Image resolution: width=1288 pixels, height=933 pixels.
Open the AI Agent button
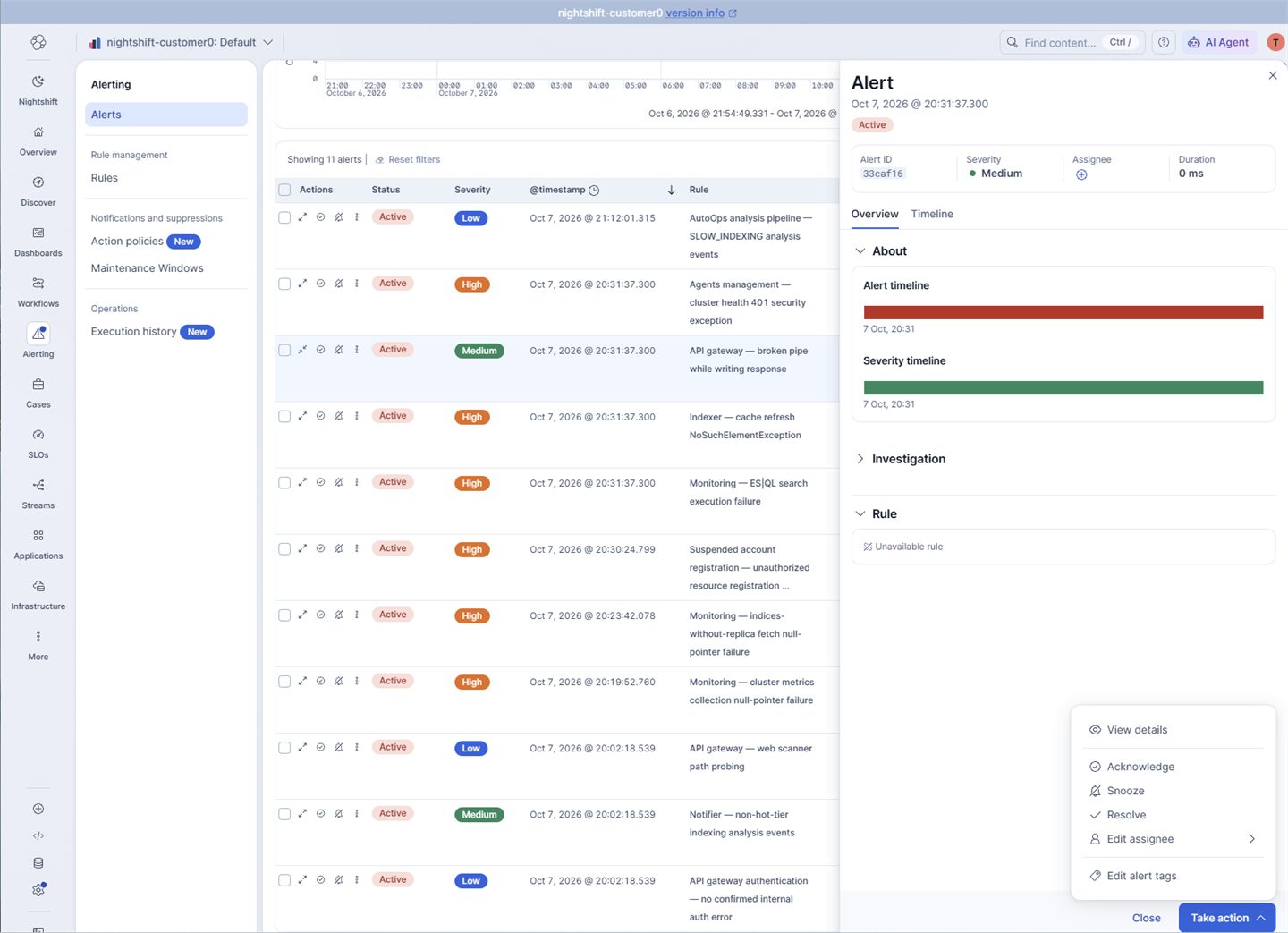[1218, 42]
